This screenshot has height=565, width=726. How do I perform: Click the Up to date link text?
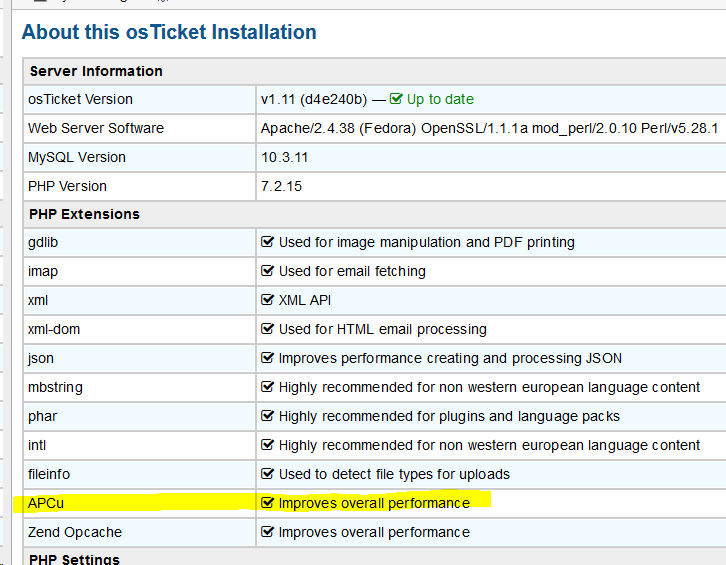[440, 99]
